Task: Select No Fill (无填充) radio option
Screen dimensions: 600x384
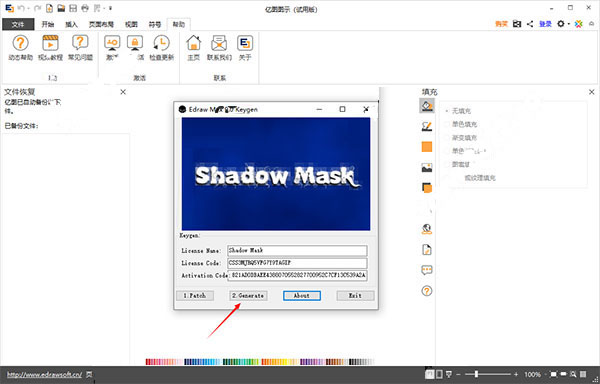Action: pyautogui.click(x=458, y=111)
